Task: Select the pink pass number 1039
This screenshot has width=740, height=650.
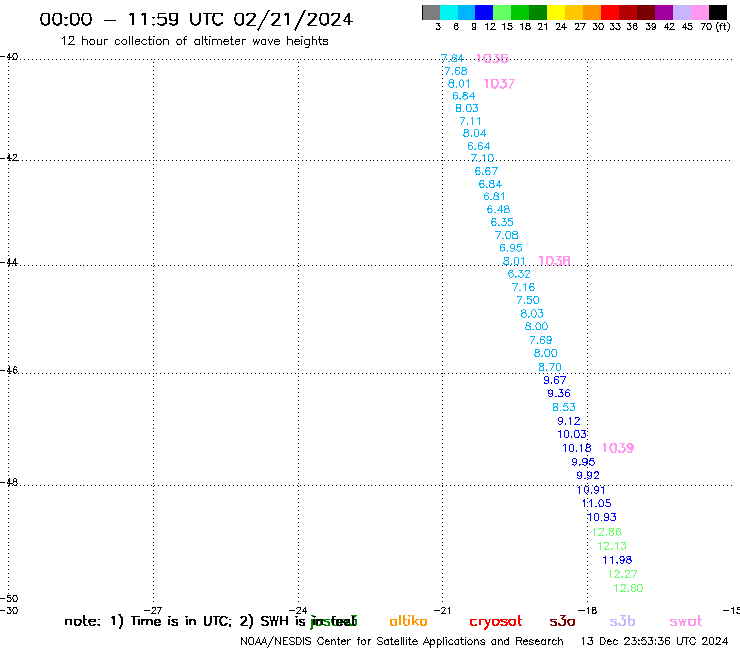Action: [x=618, y=448]
